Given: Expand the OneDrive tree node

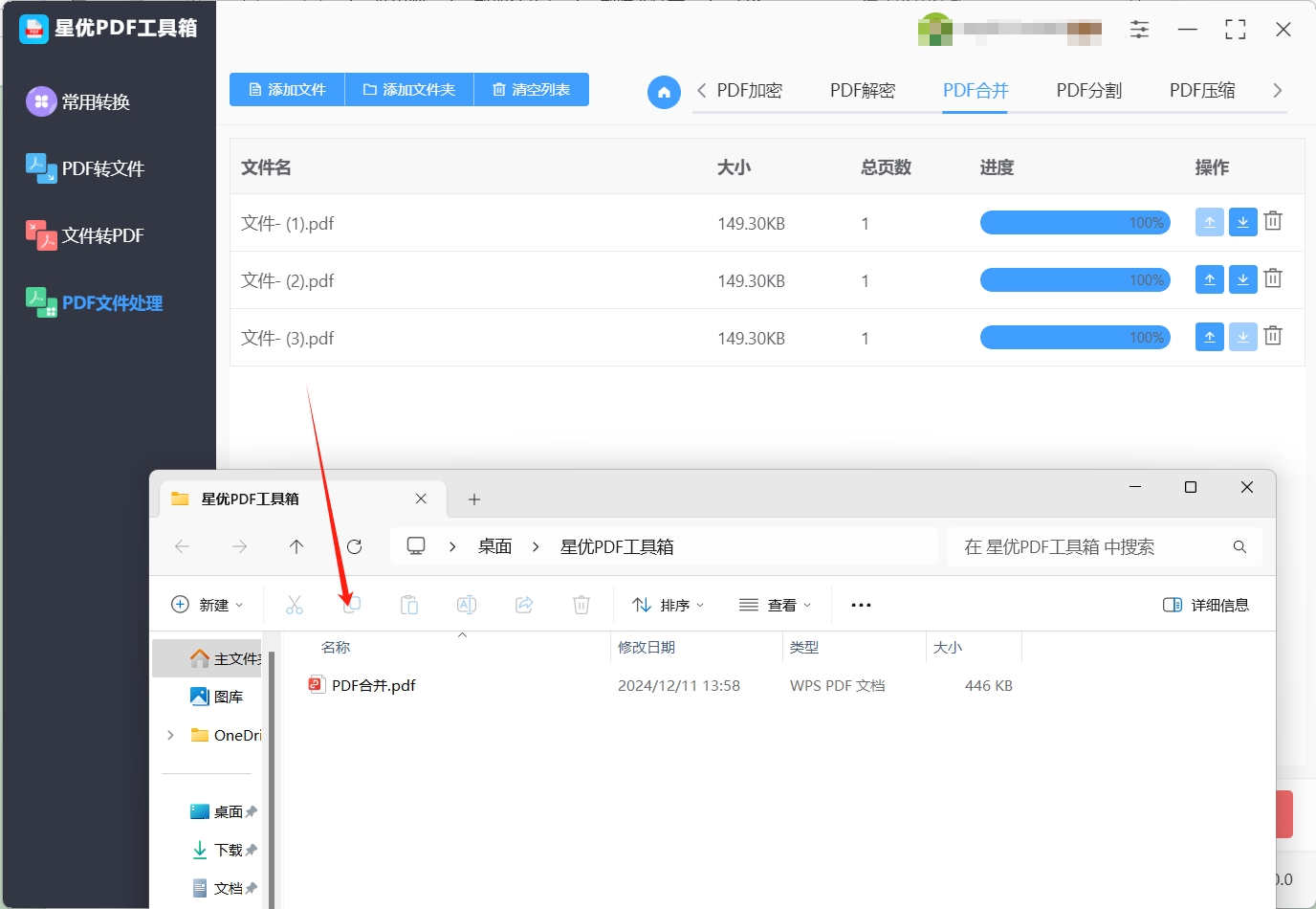Looking at the screenshot, I should 170,735.
